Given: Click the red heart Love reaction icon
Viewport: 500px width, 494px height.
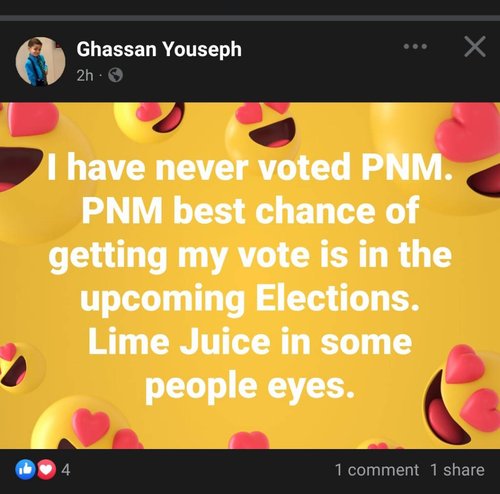Looking at the screenshot, I should [46, 469].
